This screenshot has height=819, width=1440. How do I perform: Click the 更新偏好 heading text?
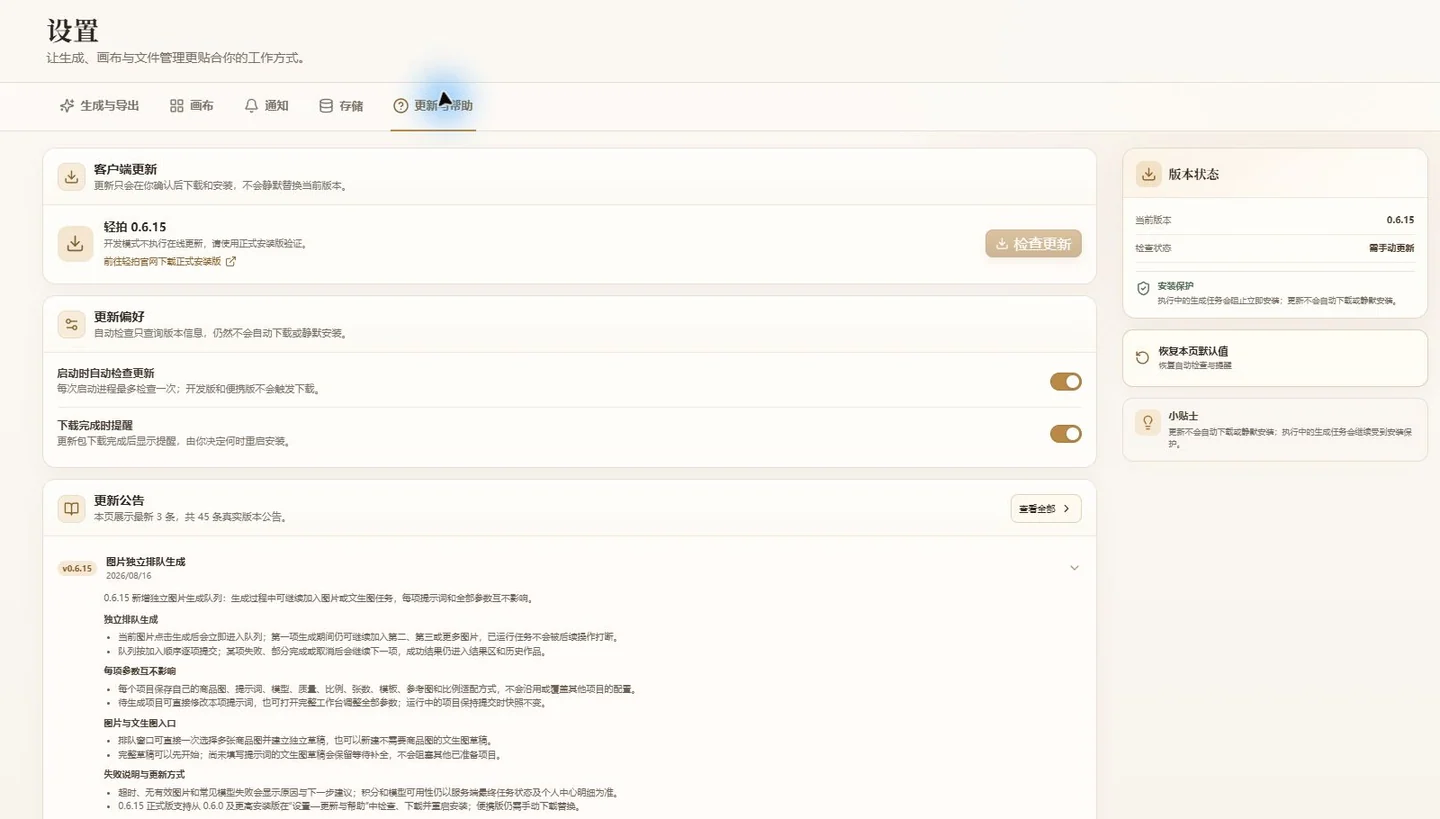pos(119,317)
